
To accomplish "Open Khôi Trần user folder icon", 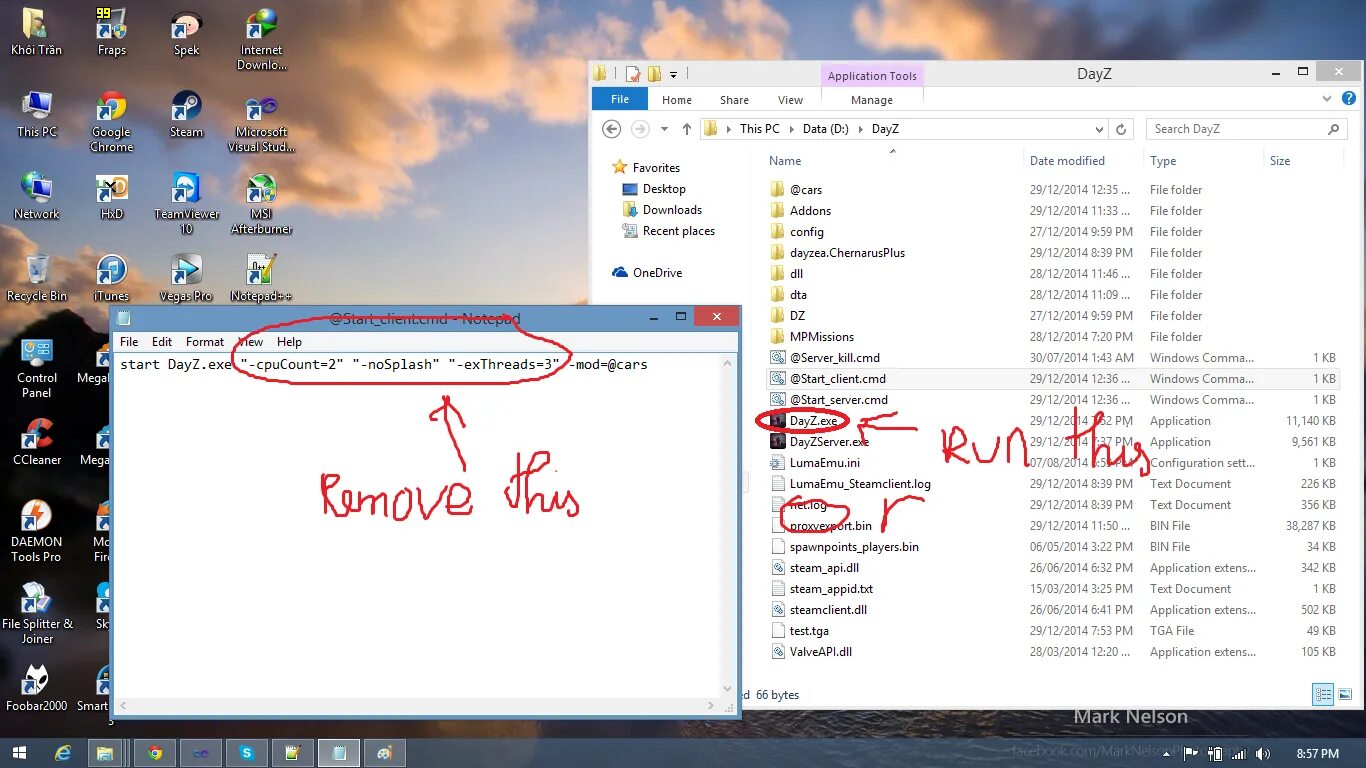I will click(x=37, y=32).
